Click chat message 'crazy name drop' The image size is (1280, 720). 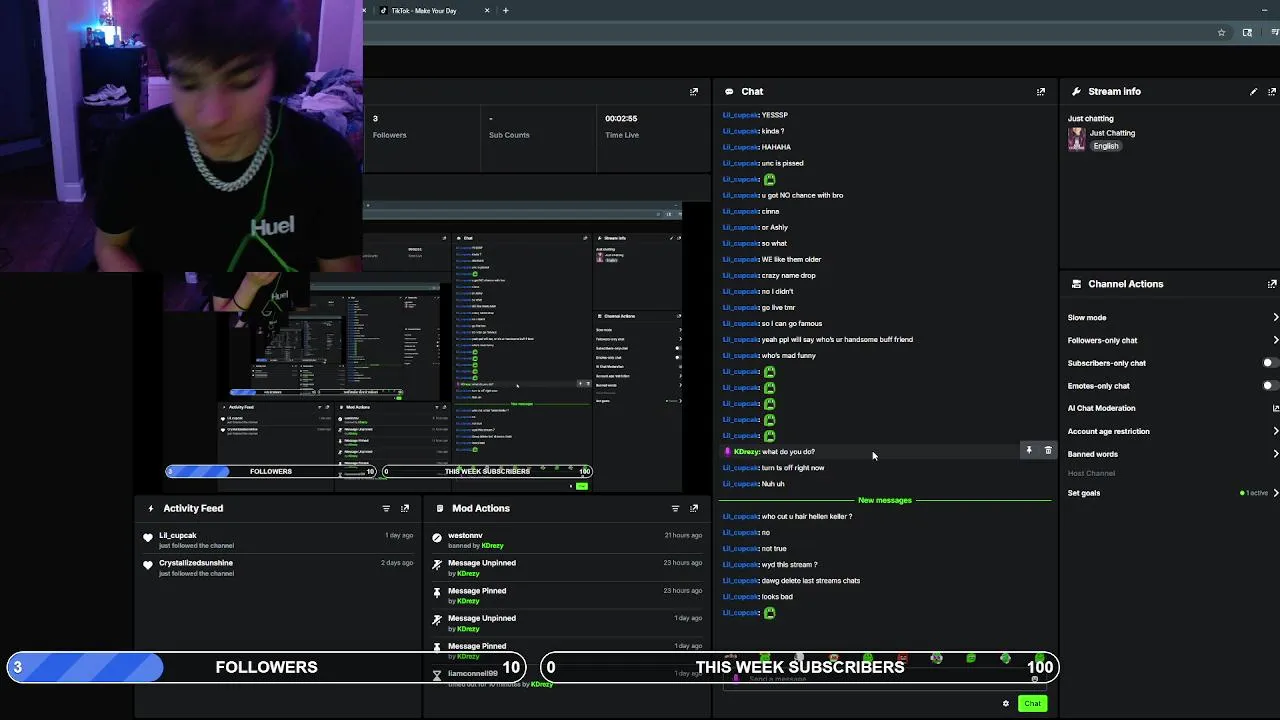(x=788, y=275)
